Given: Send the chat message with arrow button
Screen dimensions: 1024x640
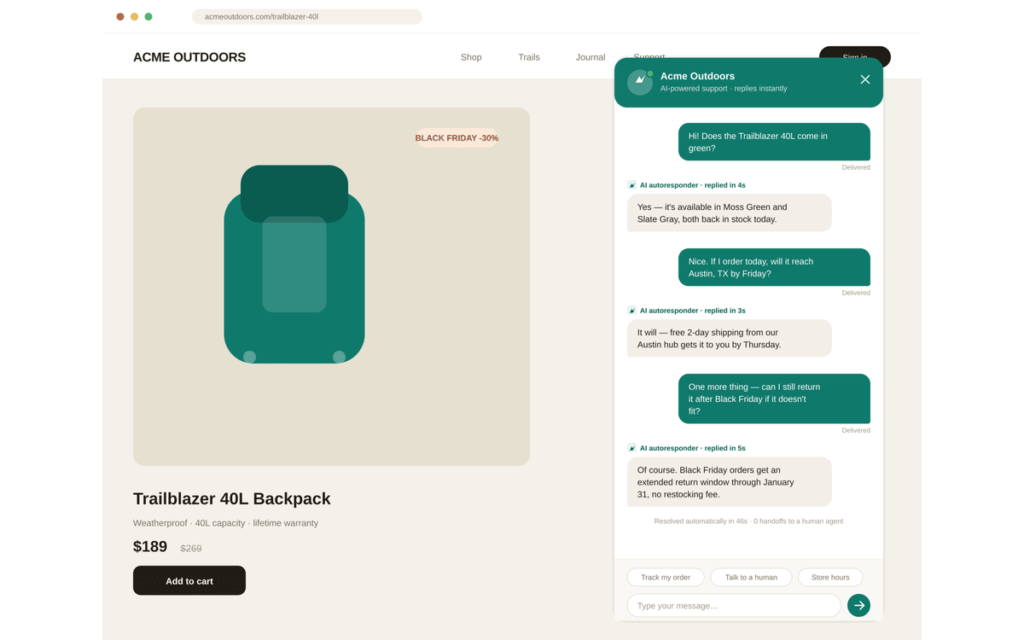Looking at the screenshot, I should coord(858,605).
